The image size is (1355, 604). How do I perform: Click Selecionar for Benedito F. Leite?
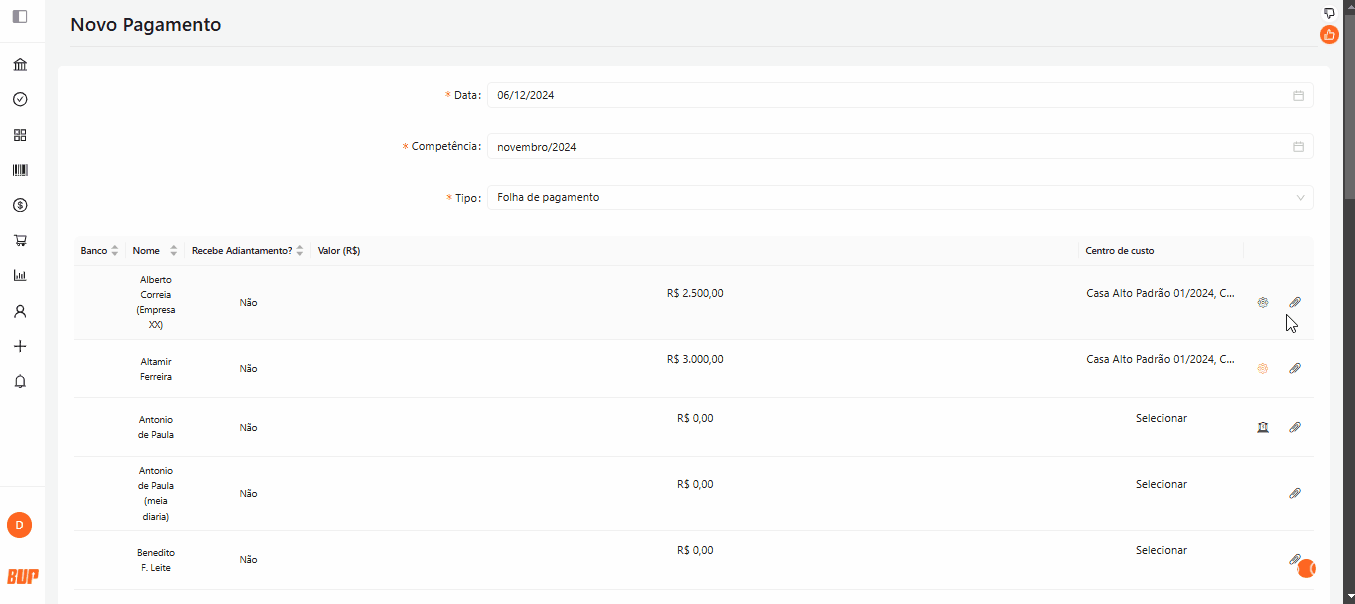coord(1161,550)
